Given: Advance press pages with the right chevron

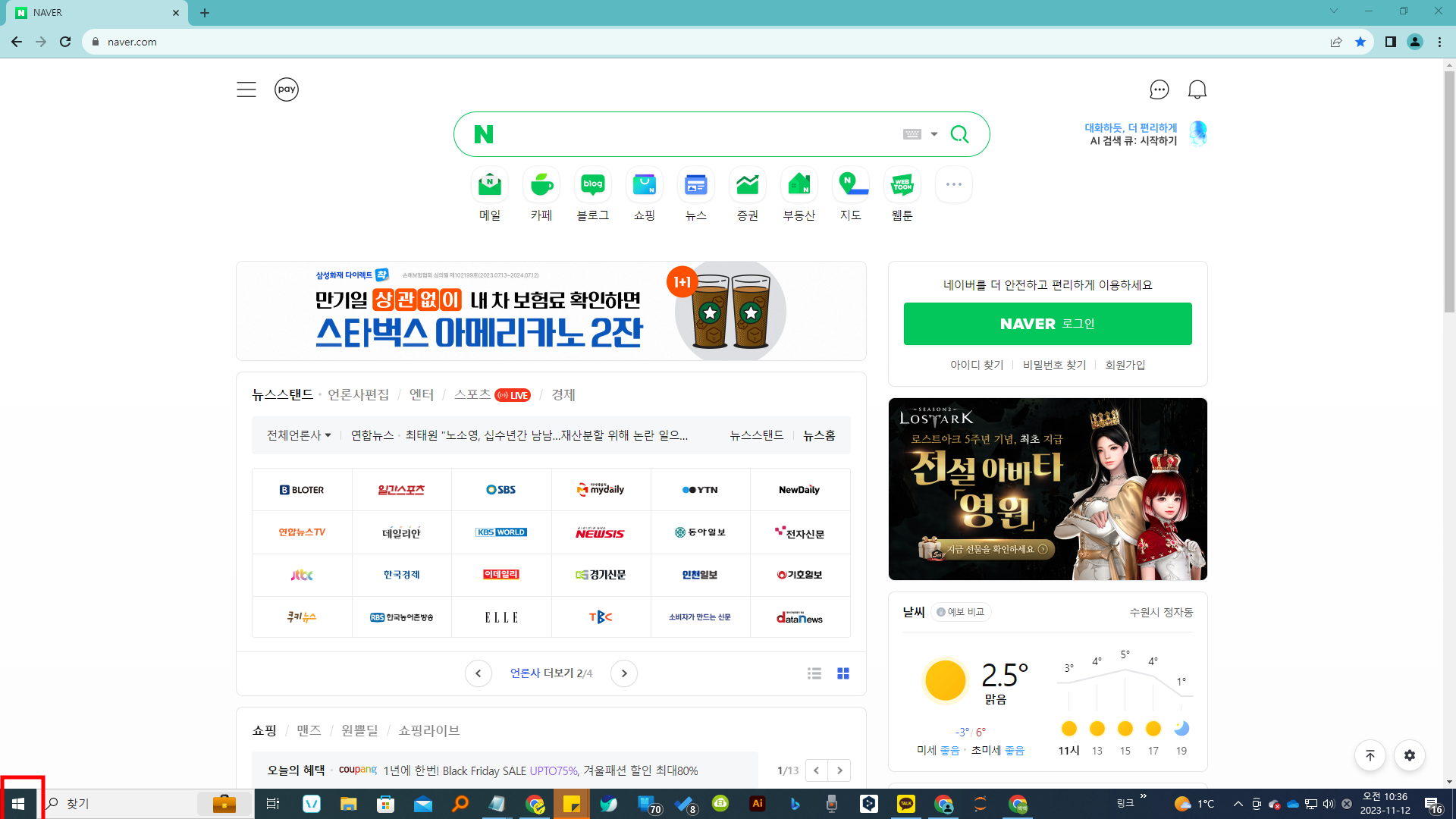Looking at the screenshot, I should pos(624,673).
